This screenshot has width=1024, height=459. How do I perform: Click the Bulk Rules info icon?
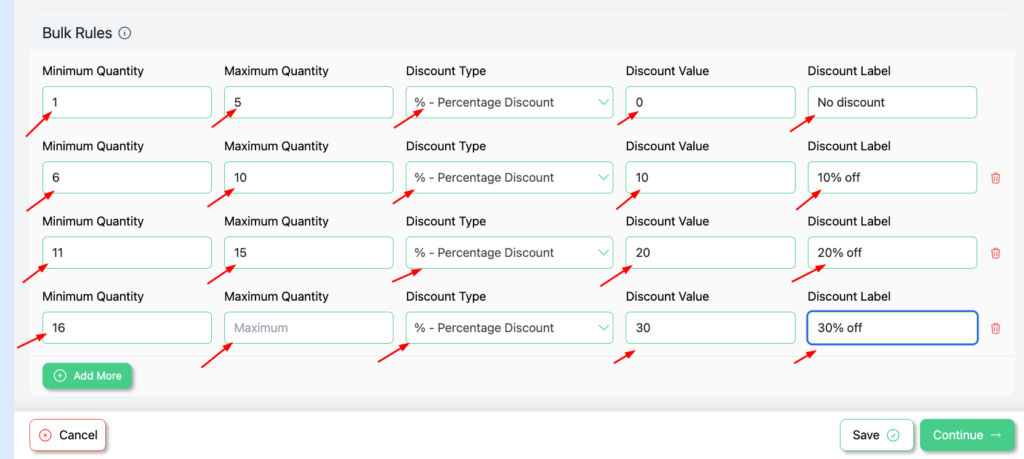(x=125, y=33)
